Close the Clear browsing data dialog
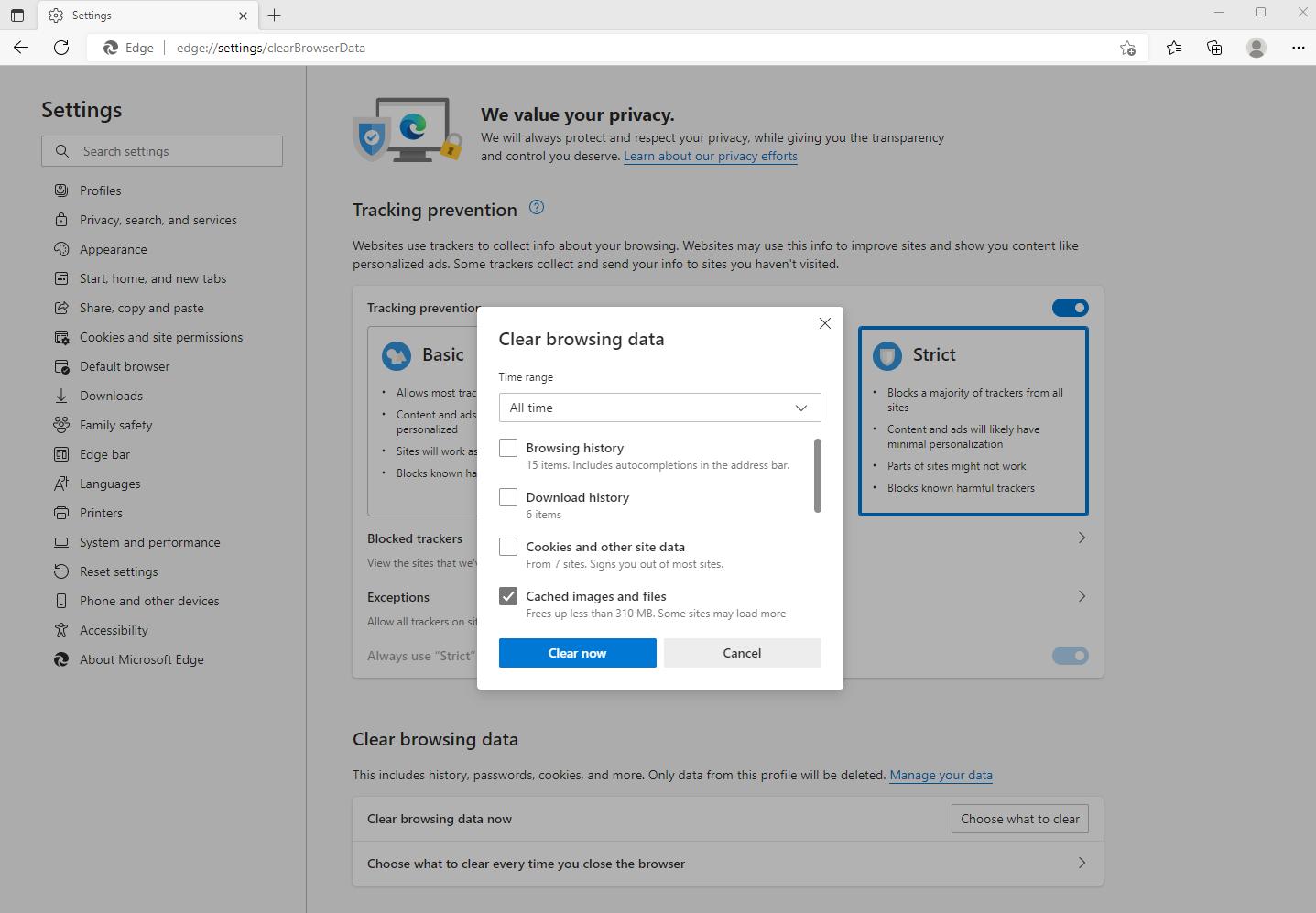Image resolution: width=1316 pixels, height=913 pixels. [x=824, y=323]
